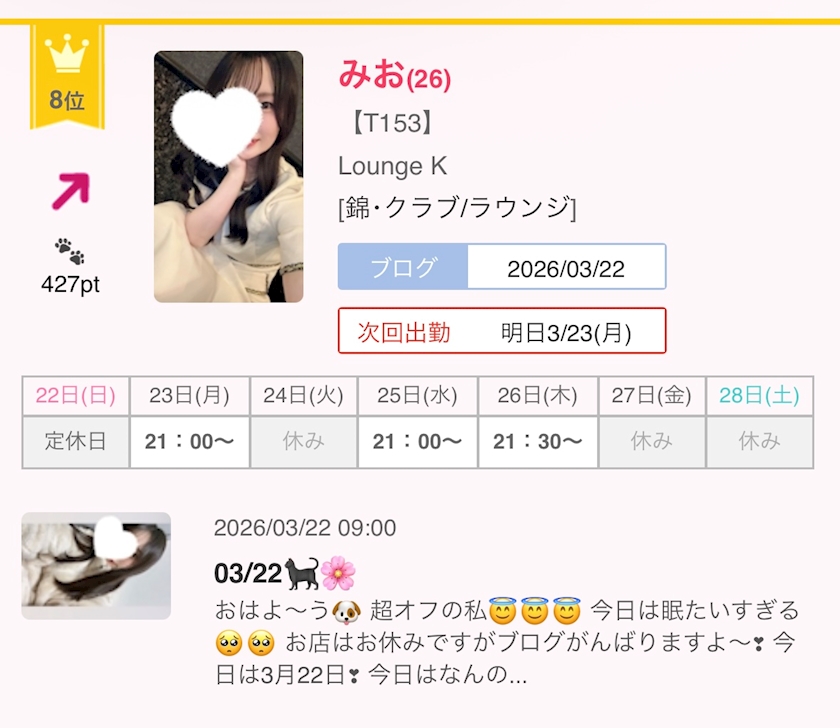Open the profile photo with heart overlay
Image resolution: width=840 pixels, height=728 pixels.
tap(229, 177)
